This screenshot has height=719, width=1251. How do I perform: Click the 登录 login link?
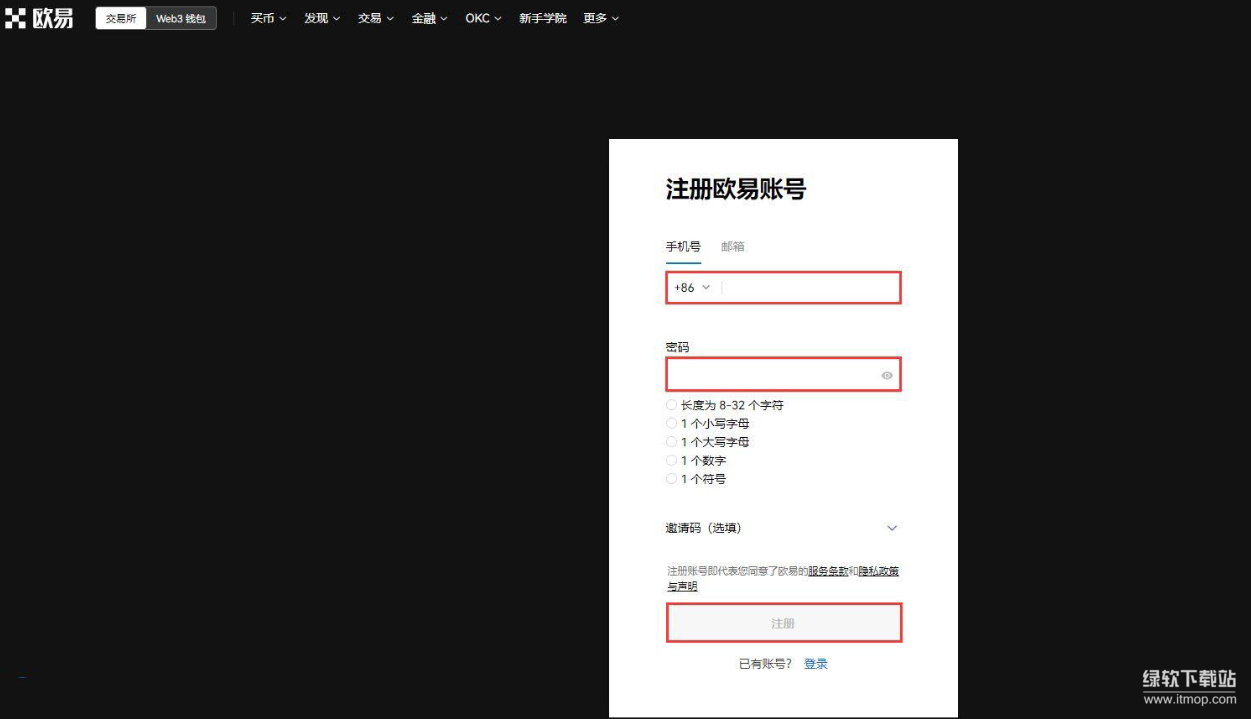[x=816, y=664]
